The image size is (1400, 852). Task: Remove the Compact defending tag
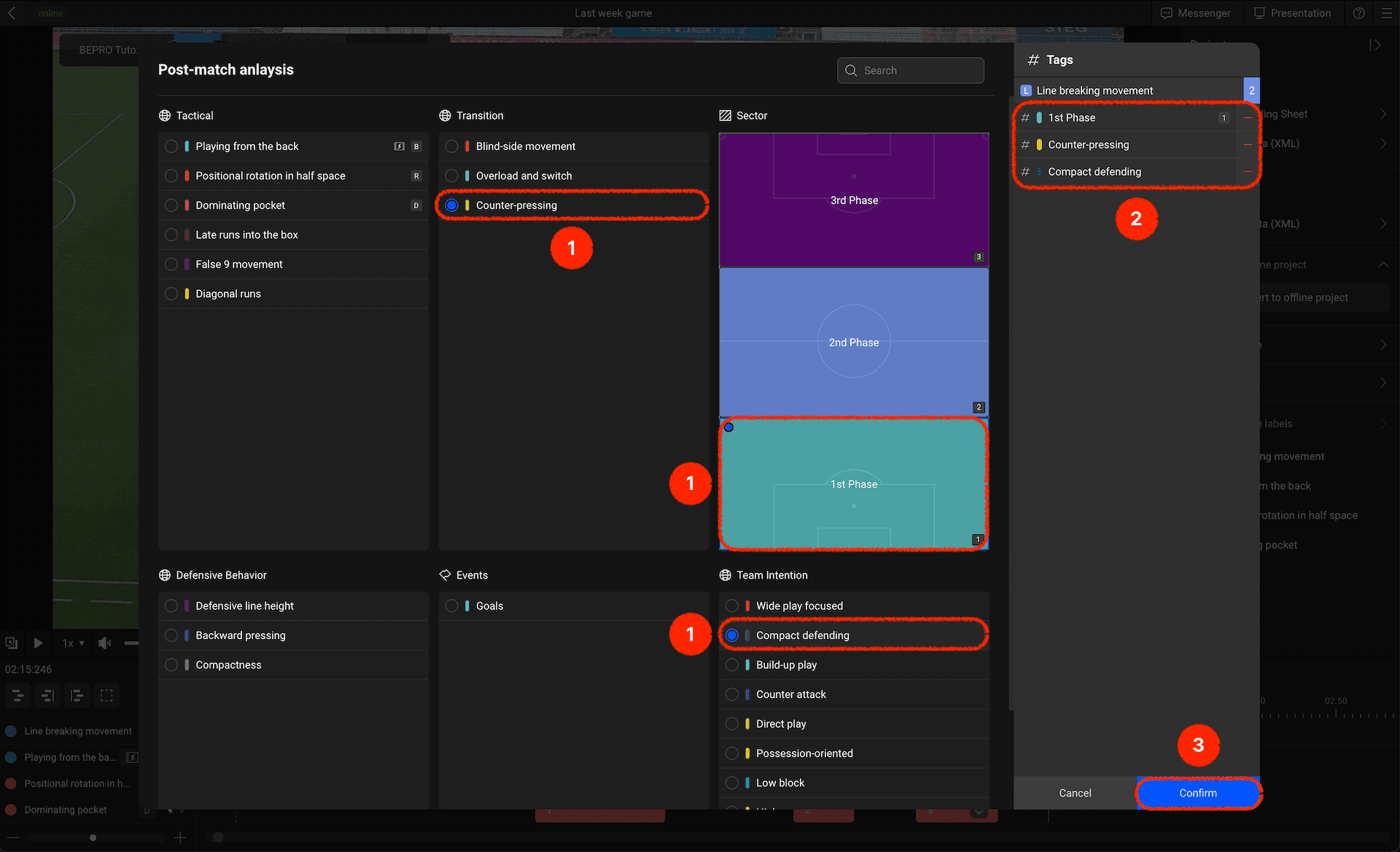(1248, 172)
